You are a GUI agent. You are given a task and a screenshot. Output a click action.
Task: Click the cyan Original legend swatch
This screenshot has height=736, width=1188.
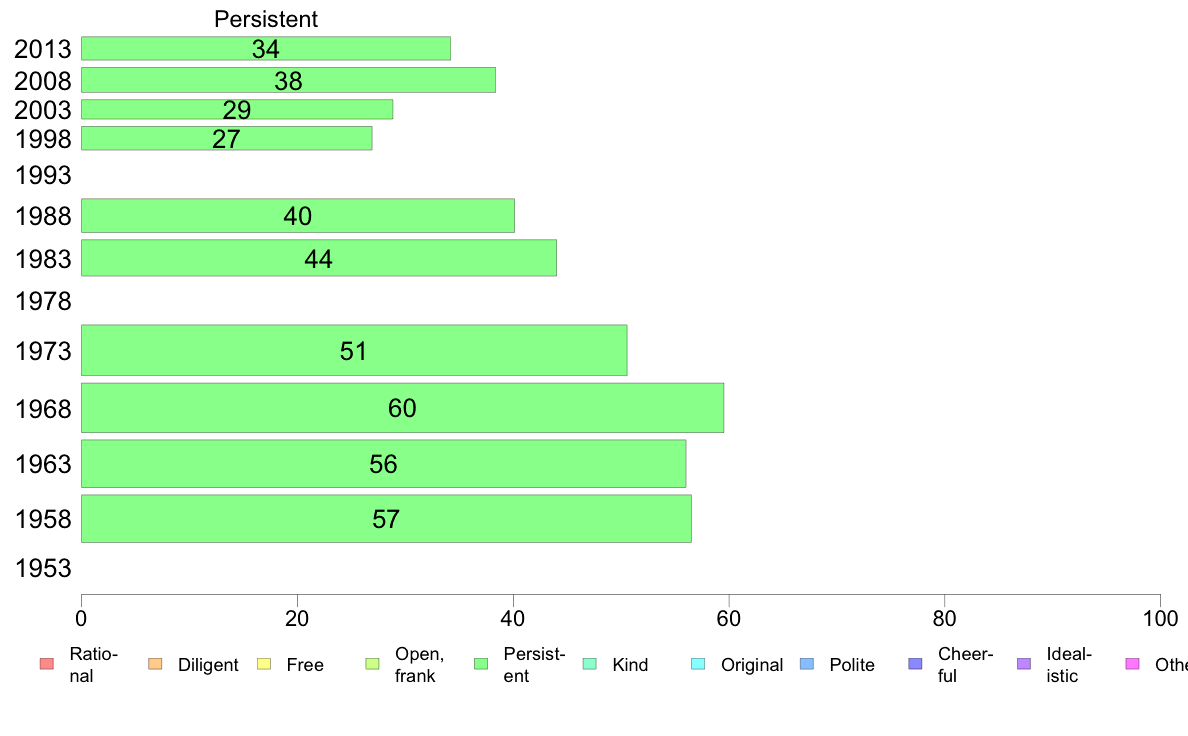[x=699, y=664]
